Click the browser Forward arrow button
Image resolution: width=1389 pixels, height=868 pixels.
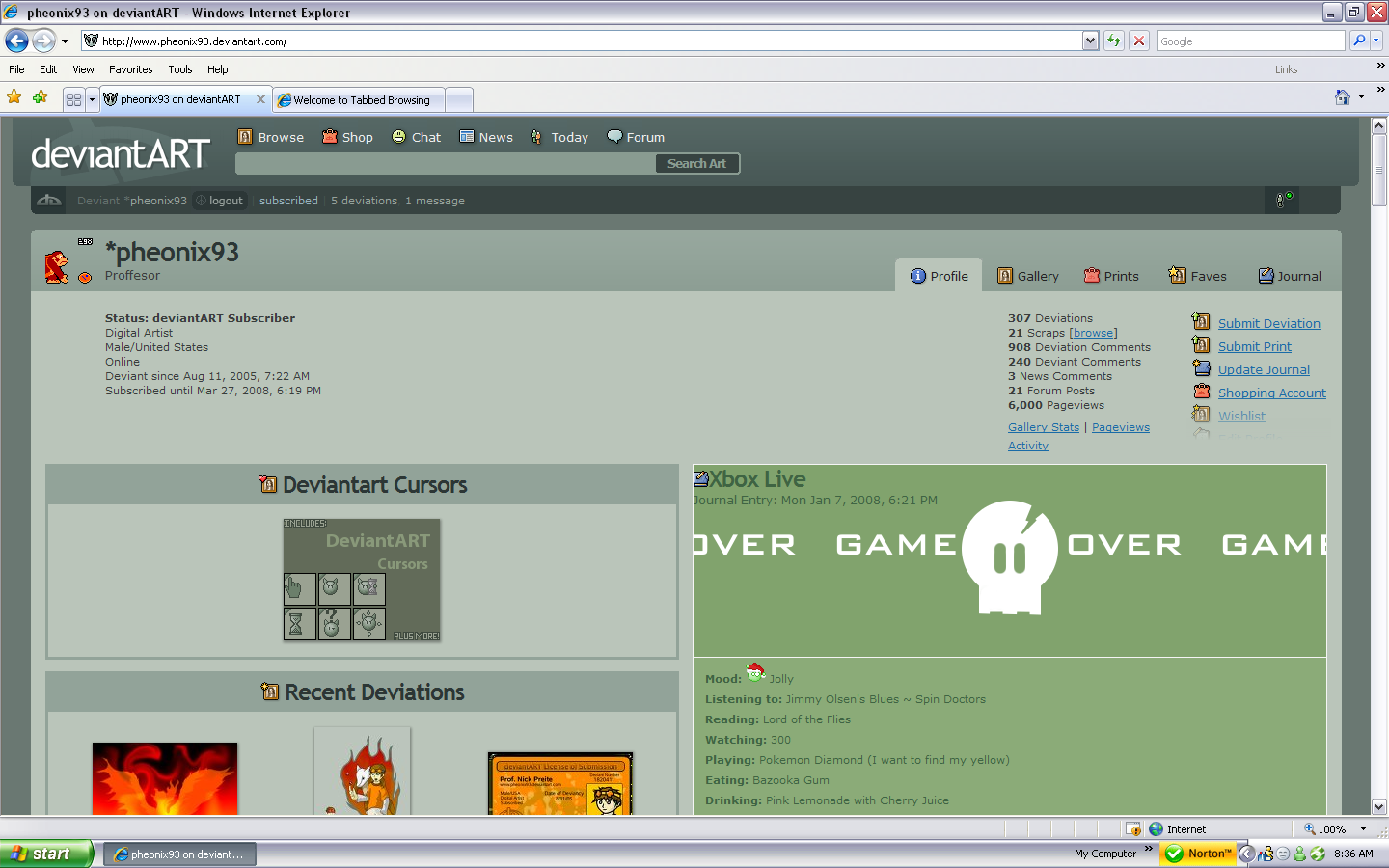(x=43, y=41)
